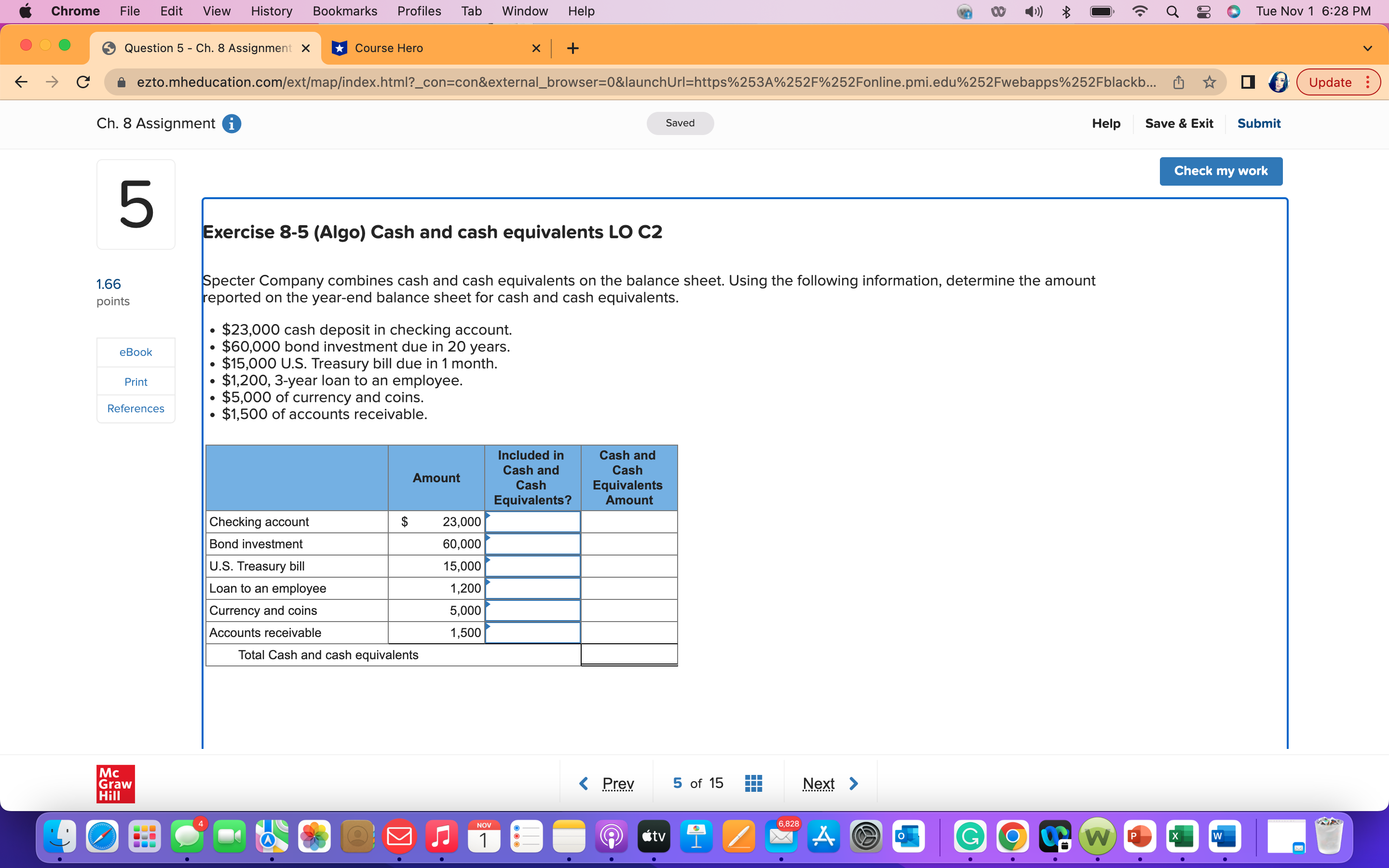Click the browser share icon
Image resolution: width=1389 pixels, height=868 pixels.
pyautogui.click(x=1178, y=82)
